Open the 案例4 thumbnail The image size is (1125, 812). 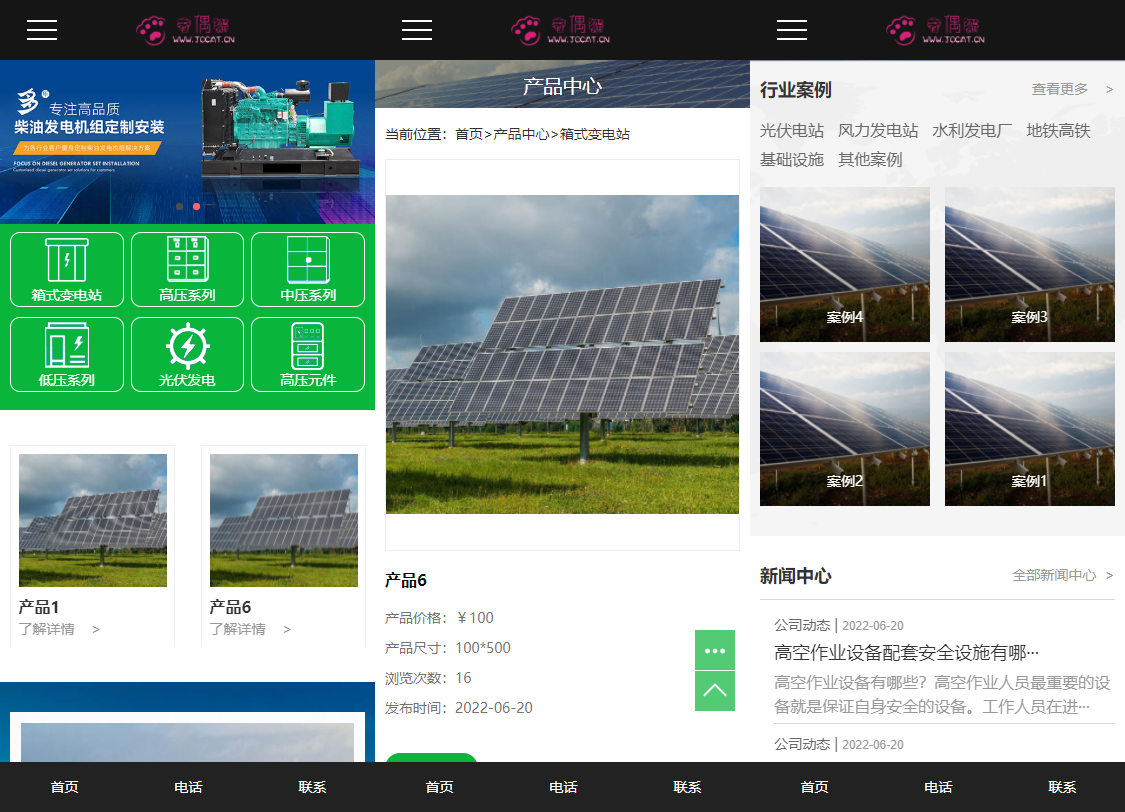[844, 265]
